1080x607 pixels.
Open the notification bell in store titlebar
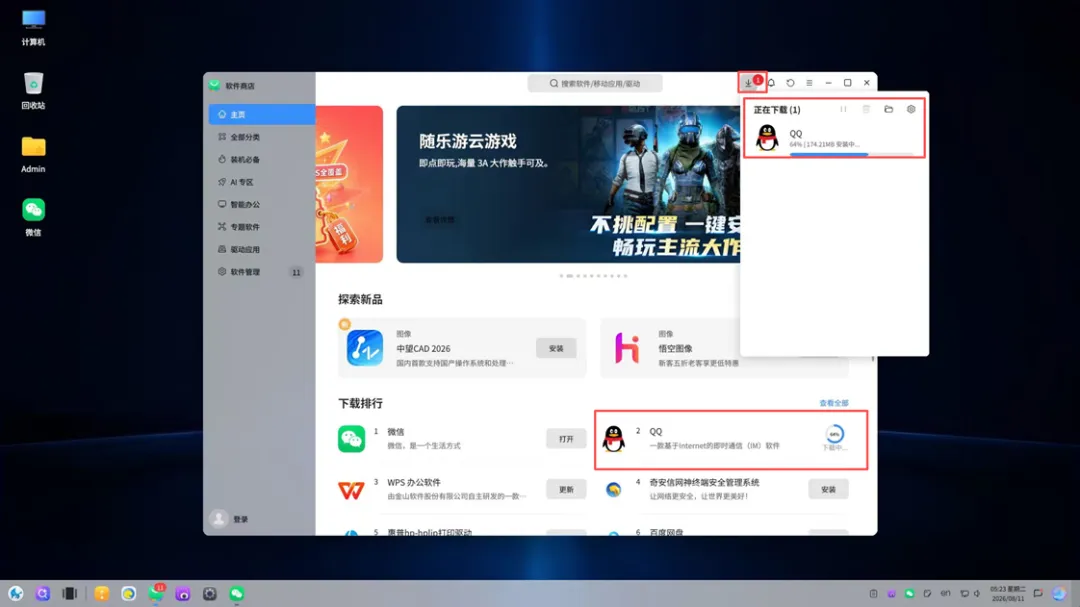pos(771,83)
